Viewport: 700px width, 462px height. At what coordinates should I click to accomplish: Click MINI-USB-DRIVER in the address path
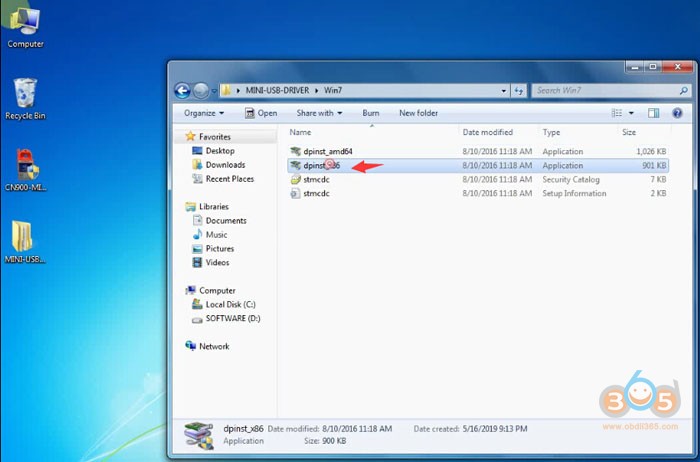click(277, 90)
